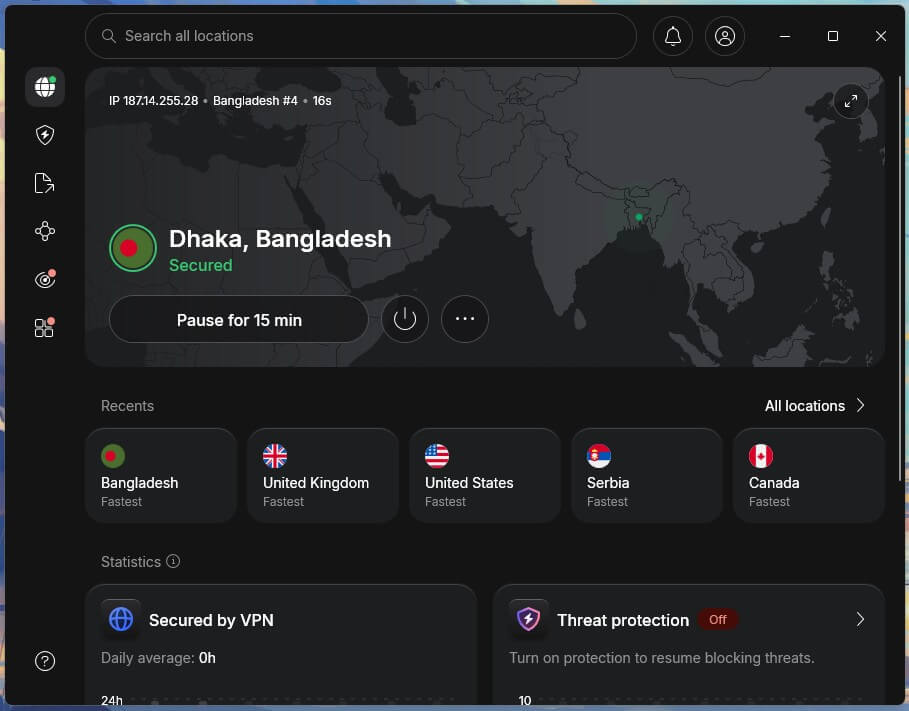Click the Secured by VPN title
909x711 pixels.
click(x=211, y=621)
